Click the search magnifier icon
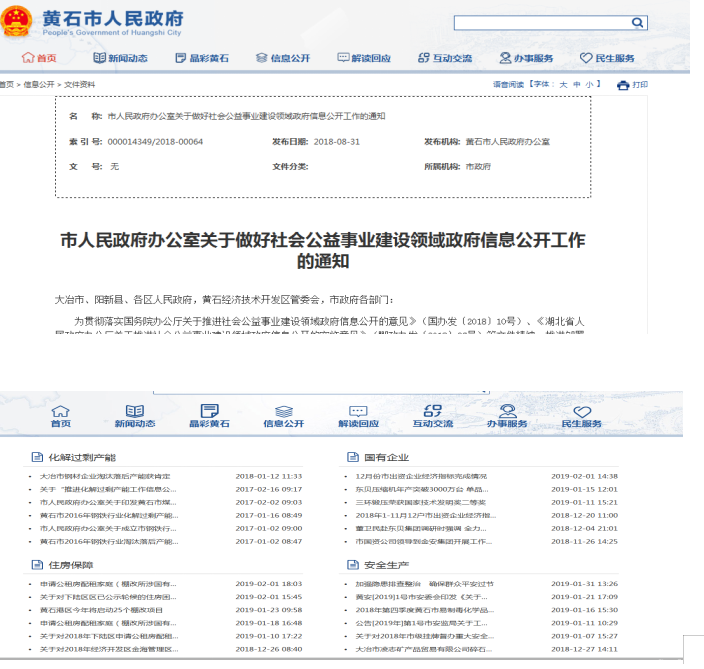 (636, 22)
